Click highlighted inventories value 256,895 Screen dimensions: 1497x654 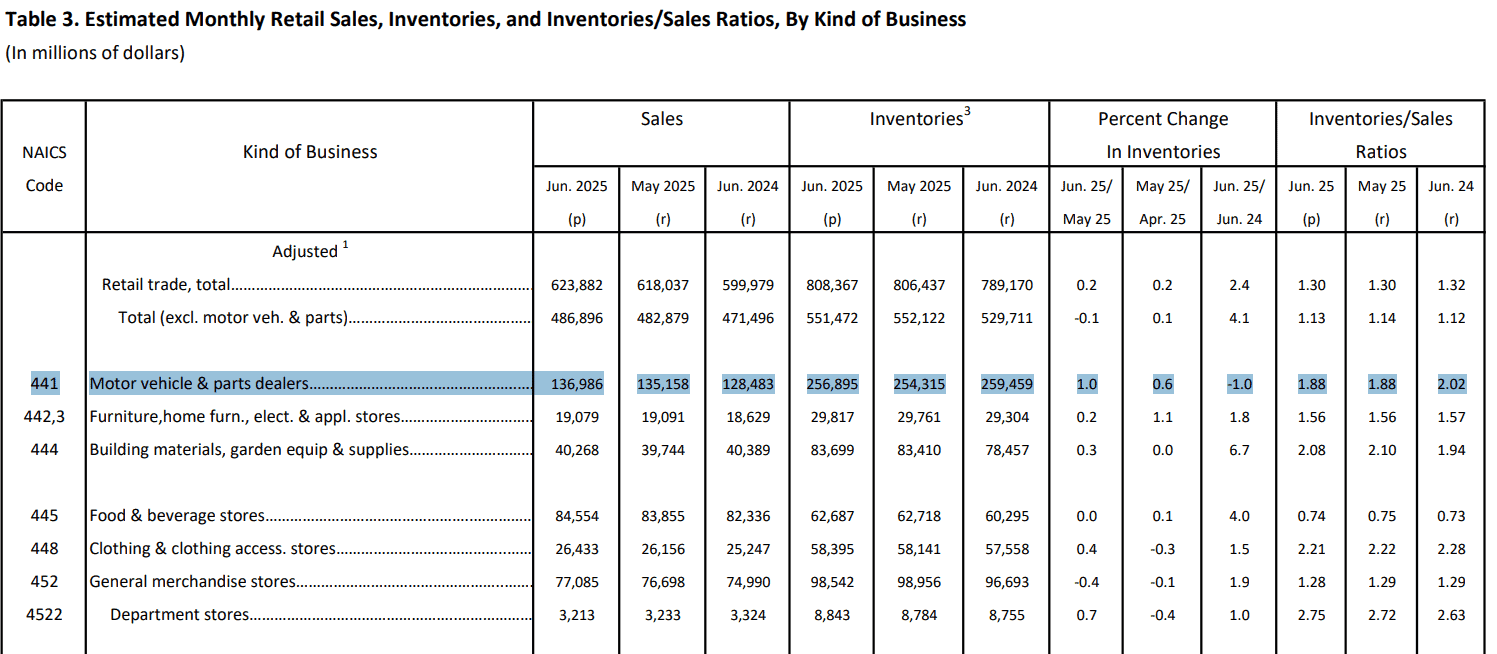coord(832,384)
